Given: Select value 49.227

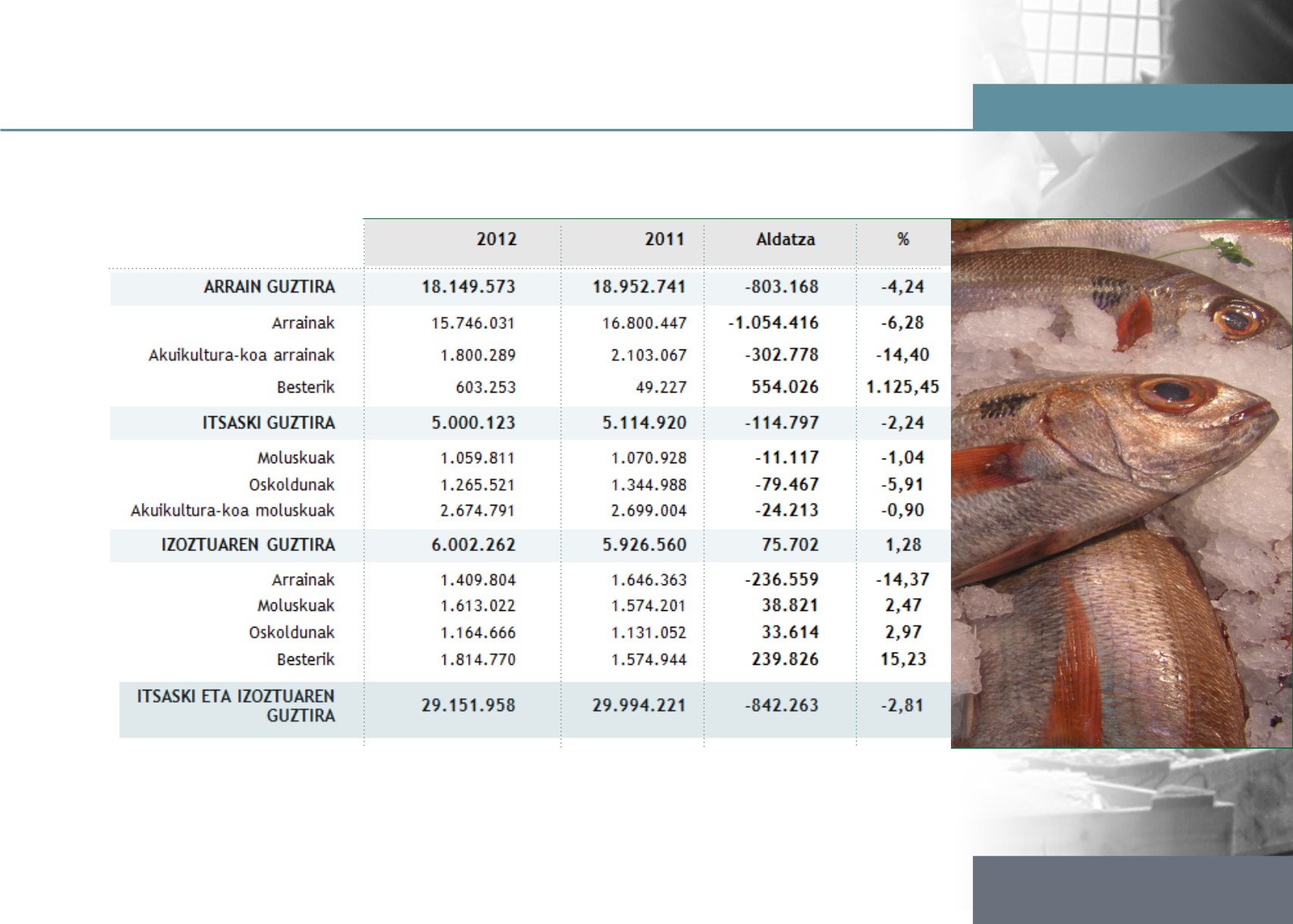Looking at the screenshot, I should (x=661, y=387).
